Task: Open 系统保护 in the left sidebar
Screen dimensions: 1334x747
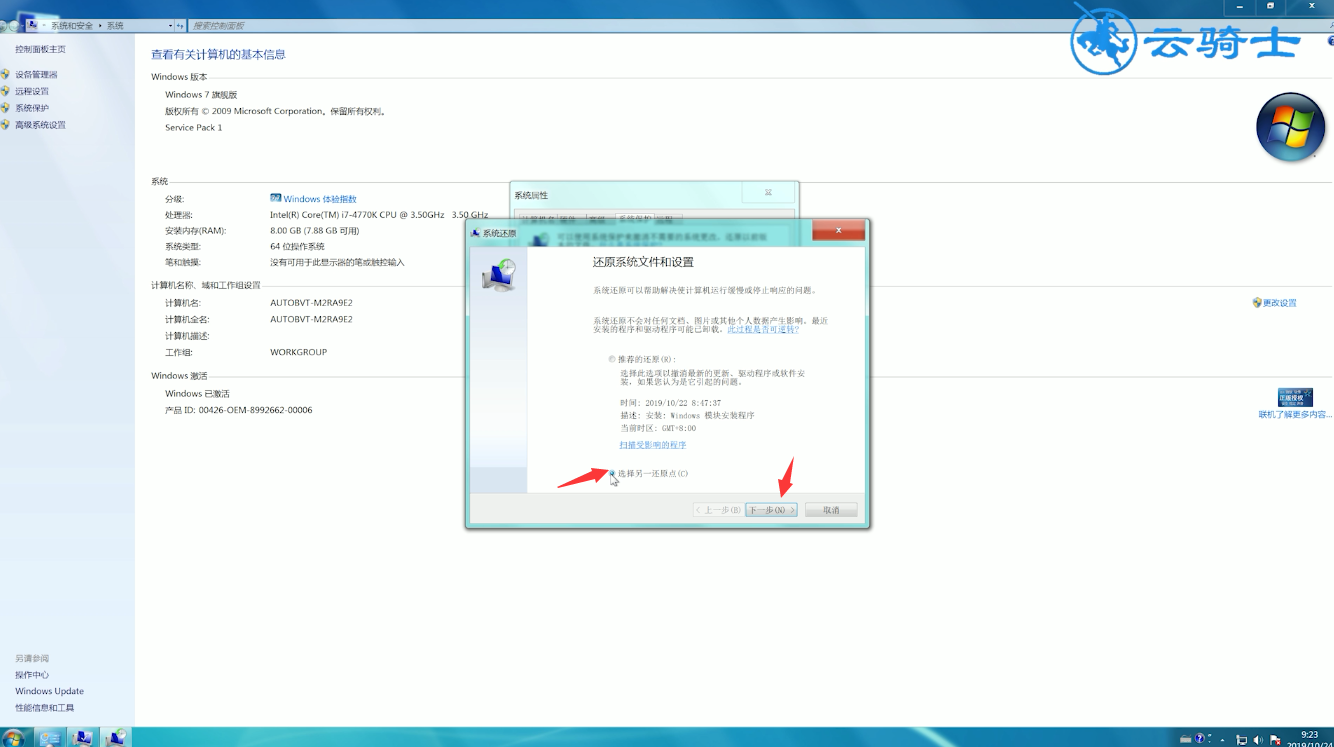Action: [32, 108]
